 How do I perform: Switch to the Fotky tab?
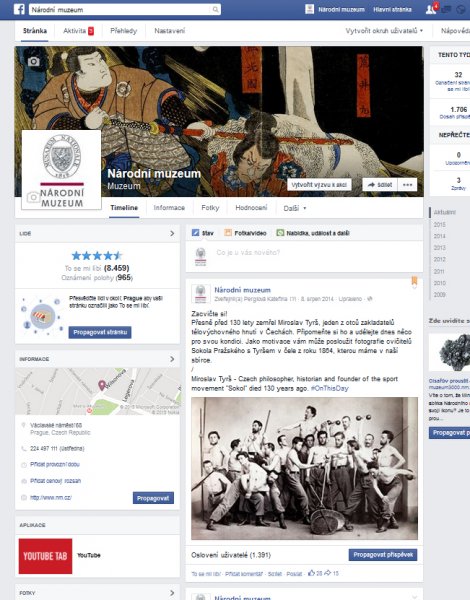(x=210, y=208)
